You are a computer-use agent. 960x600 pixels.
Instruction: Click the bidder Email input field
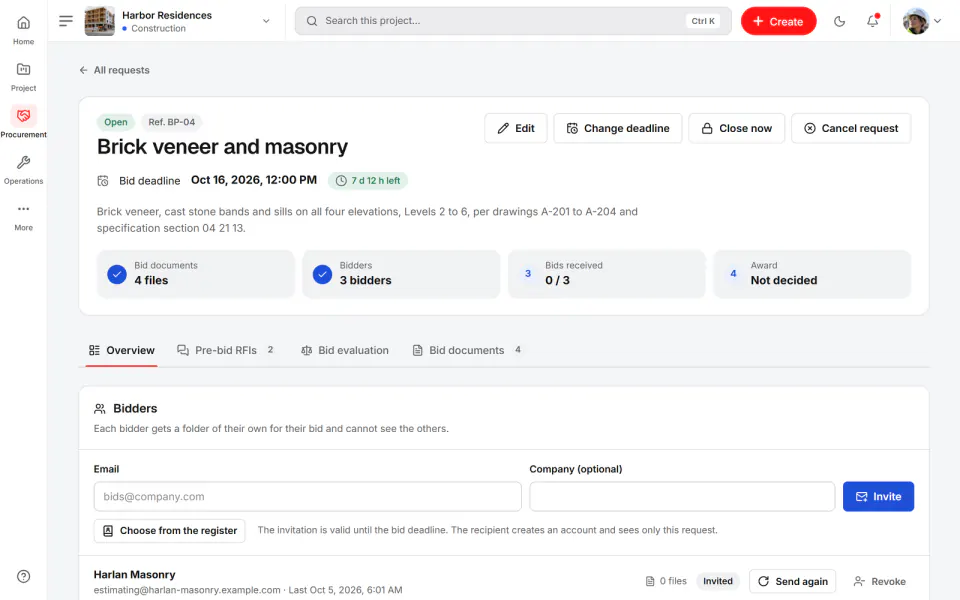pyautogui.click(x=307, y=497)
